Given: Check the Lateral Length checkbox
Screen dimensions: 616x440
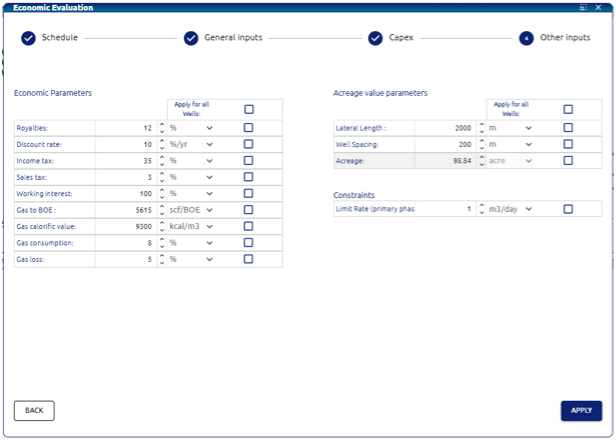Looking at the screenshot, I should [568, 128].
